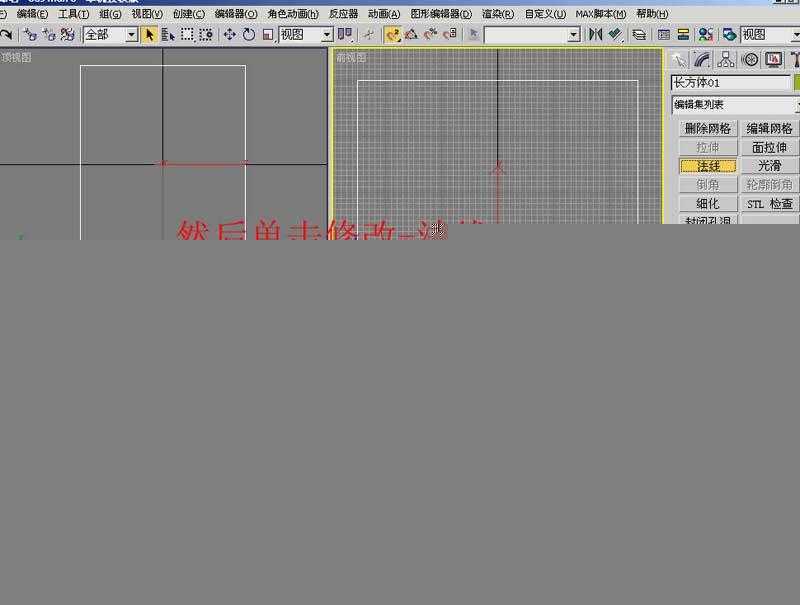Viewport: 800px width, 605px height.
Task: Click the Redo arrow icon
Action: click(x=6, y=35)
